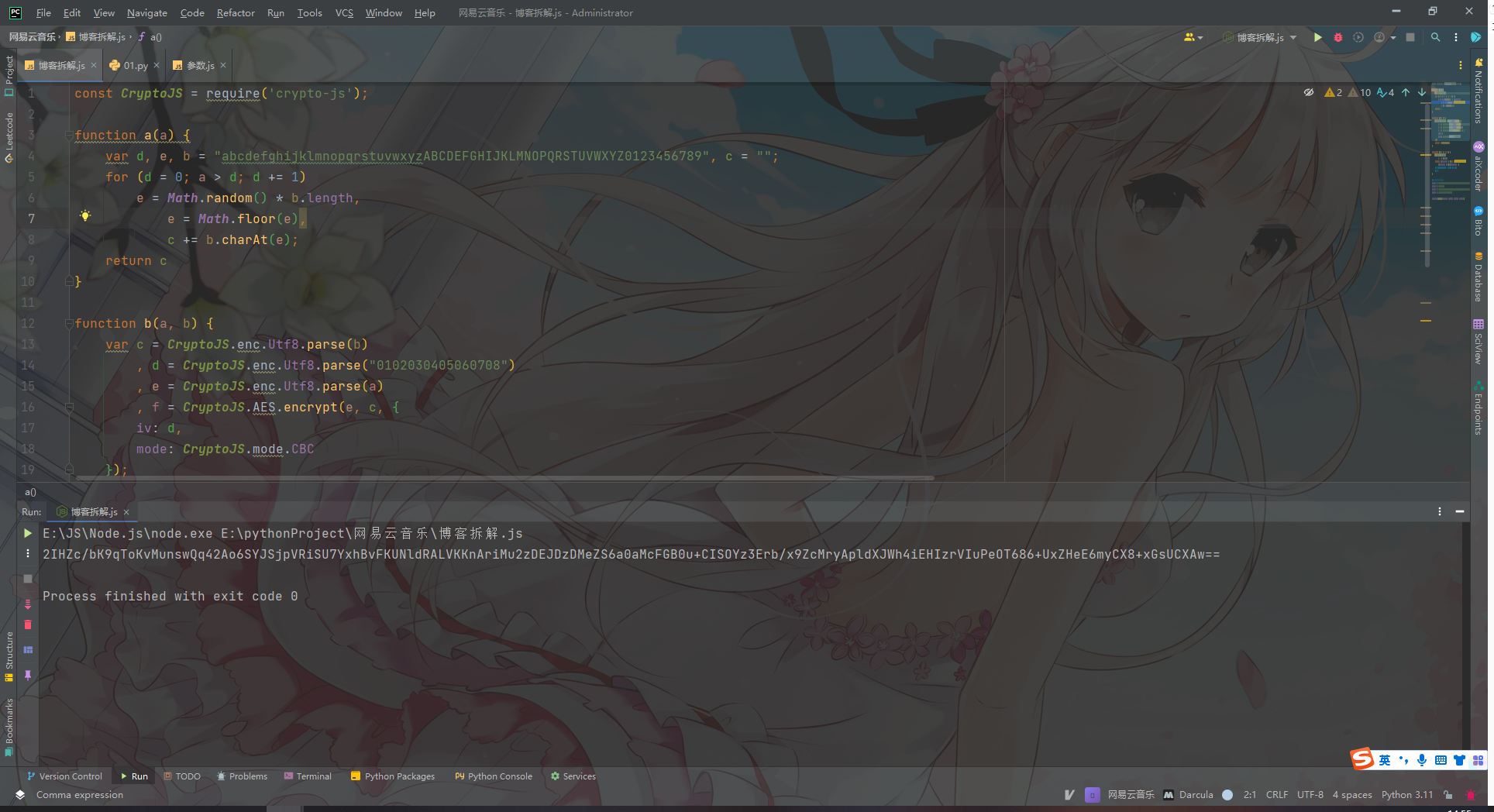
Task: Toggle Sogou punctuation mode
Action: [x=1403, y=760]
